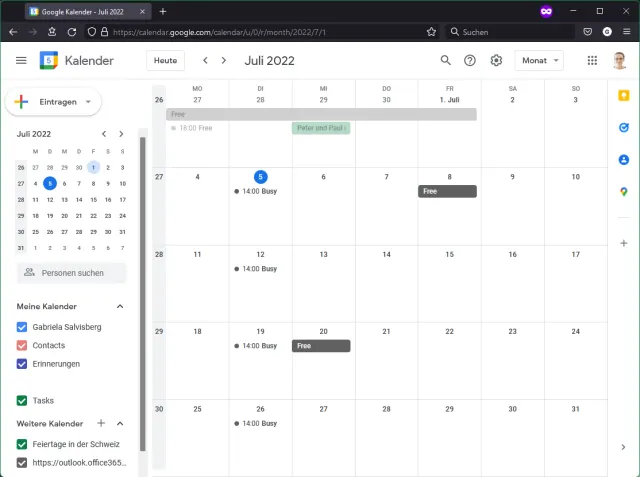
Task: Click Eintragen create button
Action: 53,102
